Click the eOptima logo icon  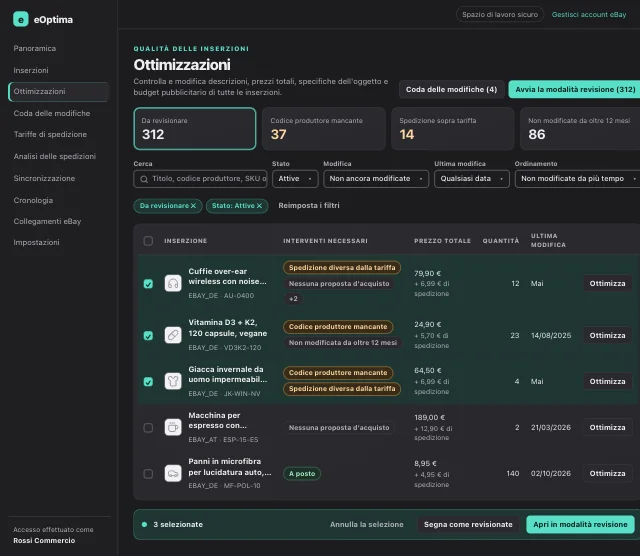pyautogui.click(x=21, y=19)
